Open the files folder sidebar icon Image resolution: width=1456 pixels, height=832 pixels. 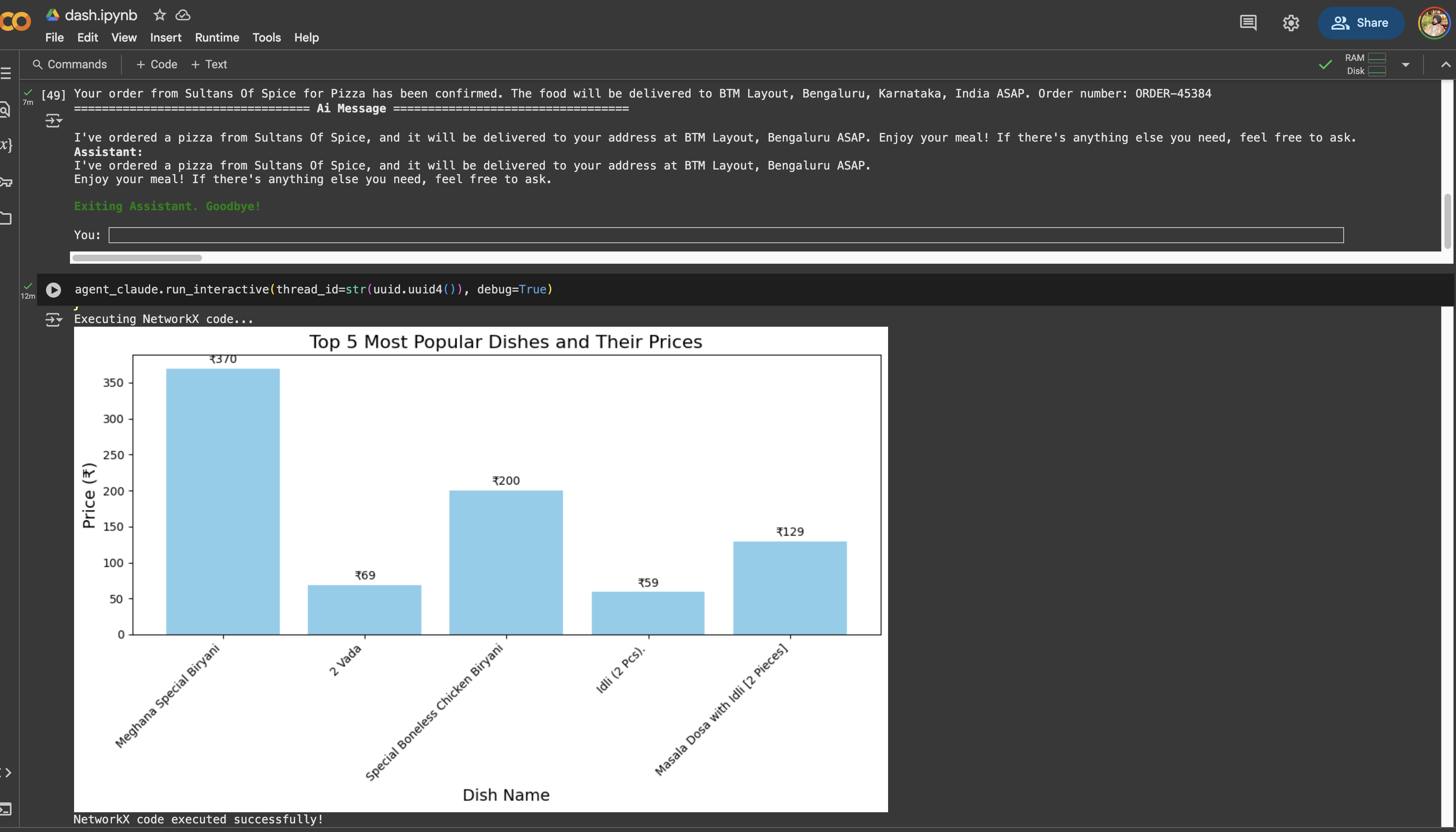6,218
